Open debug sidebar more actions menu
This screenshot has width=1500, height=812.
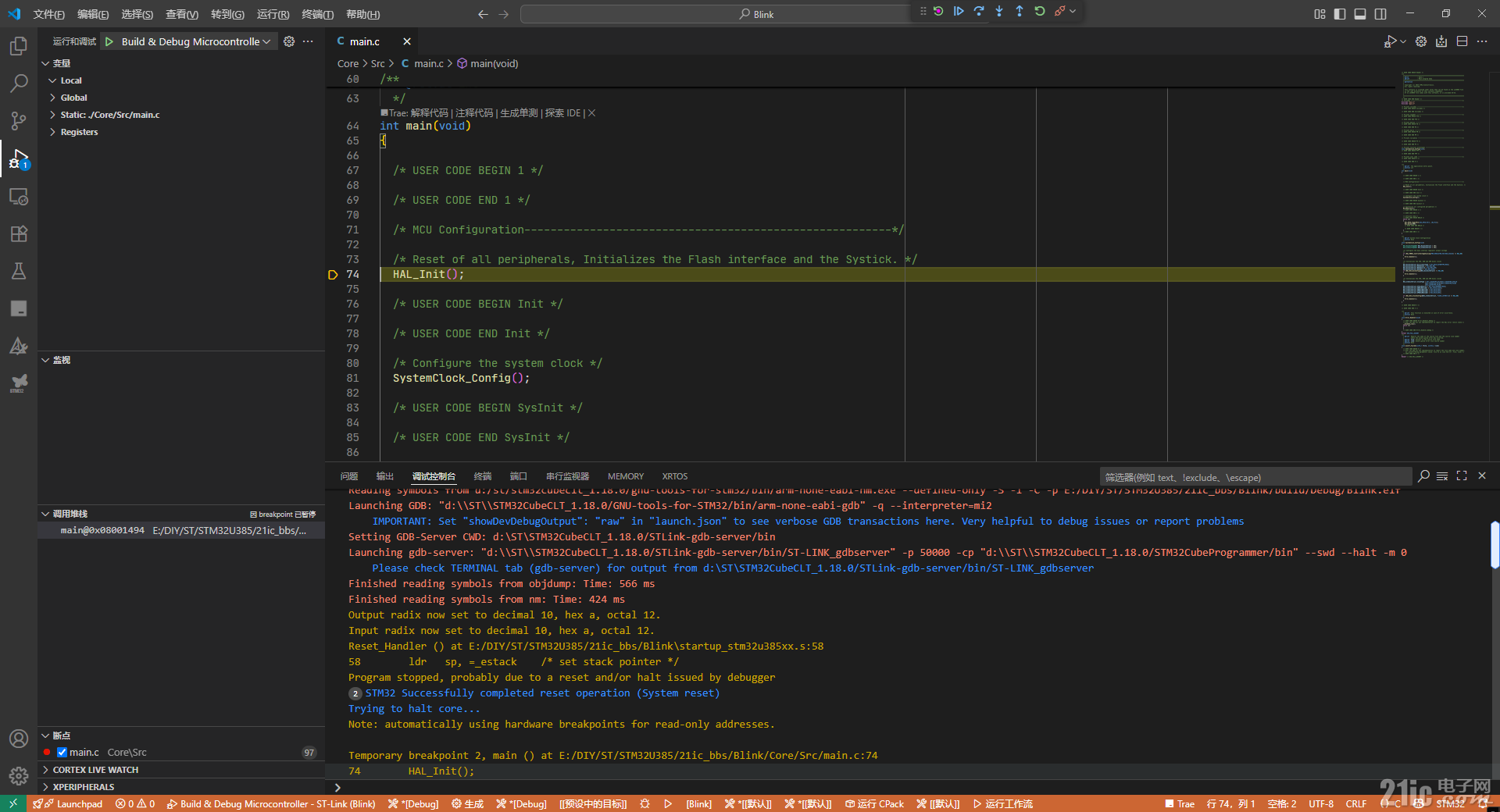click(x=308, y=41)
